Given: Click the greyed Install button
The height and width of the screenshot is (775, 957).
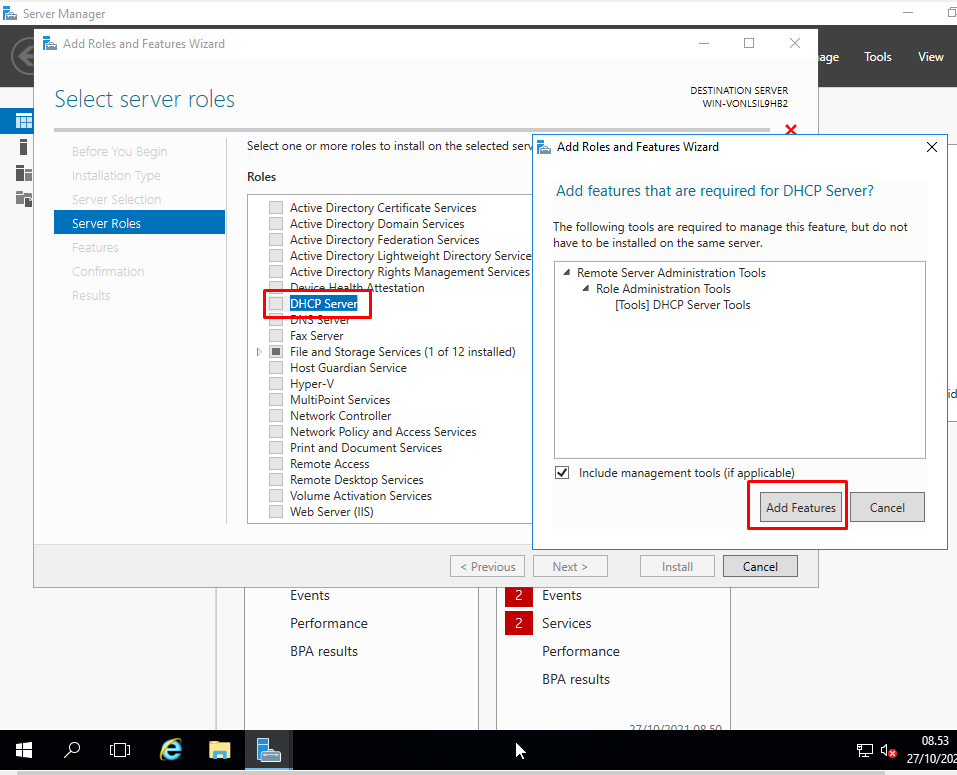Looking at the screenshot, I should tap(677, 566).
